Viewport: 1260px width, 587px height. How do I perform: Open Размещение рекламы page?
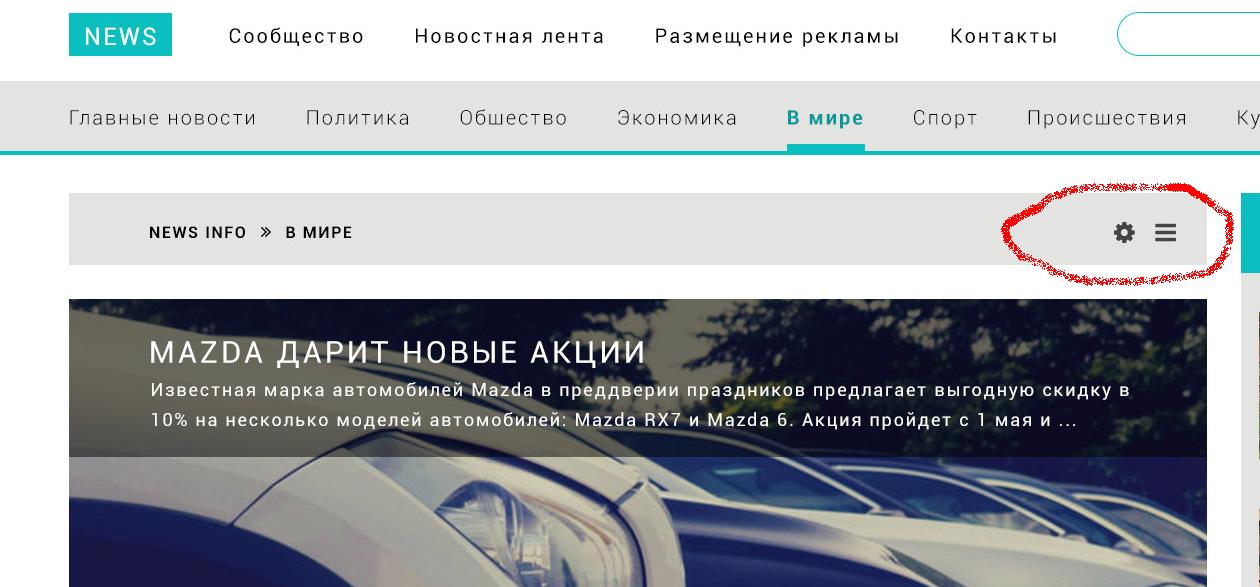(777, 36)
